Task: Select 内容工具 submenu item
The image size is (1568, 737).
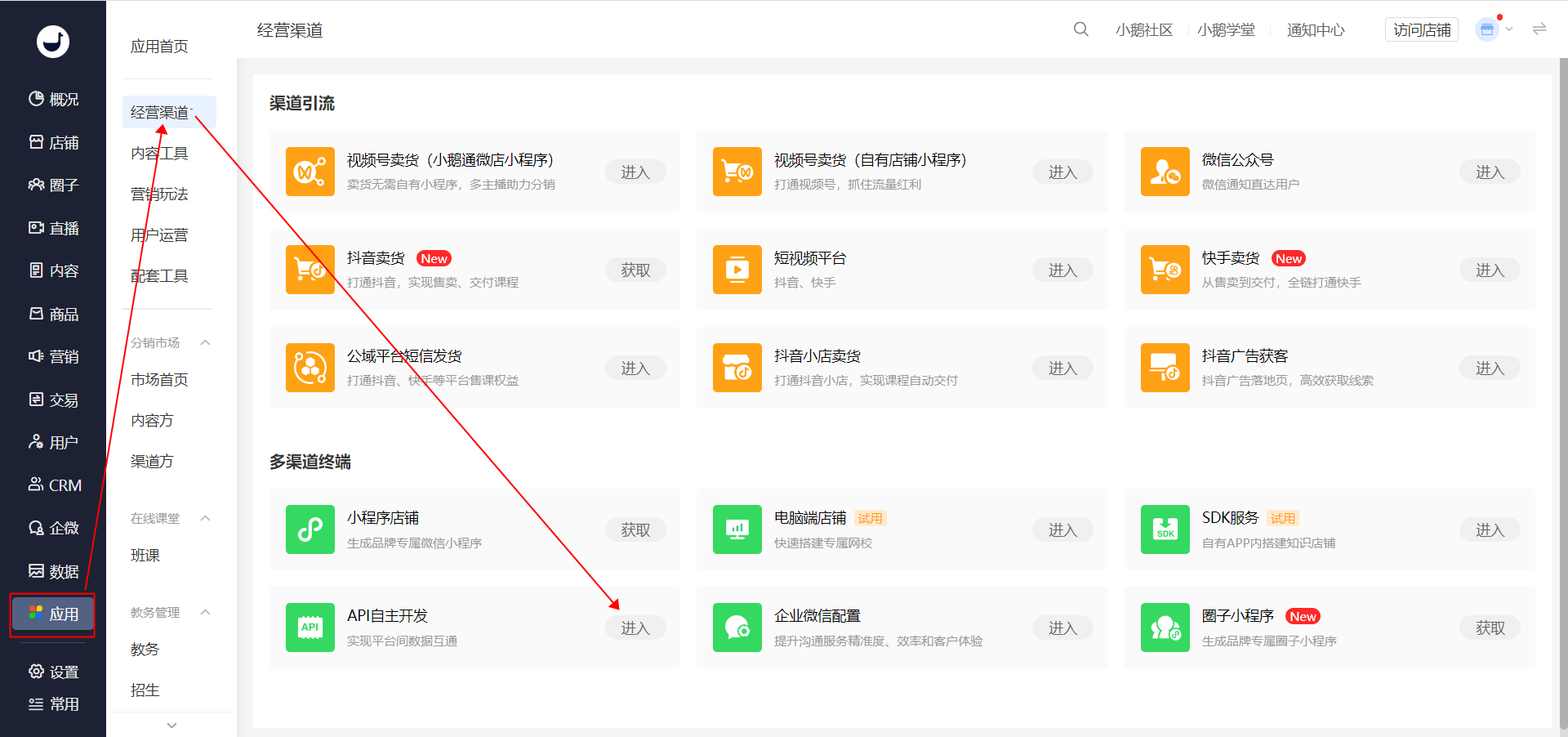Action: pos(159,153)
